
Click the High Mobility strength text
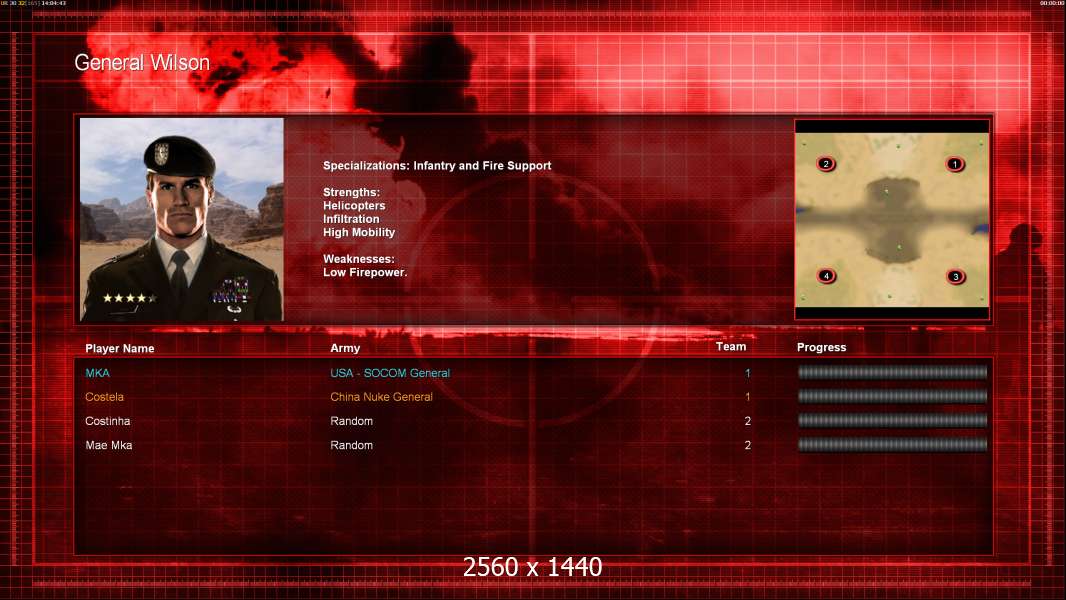click(x=358, y=232)
